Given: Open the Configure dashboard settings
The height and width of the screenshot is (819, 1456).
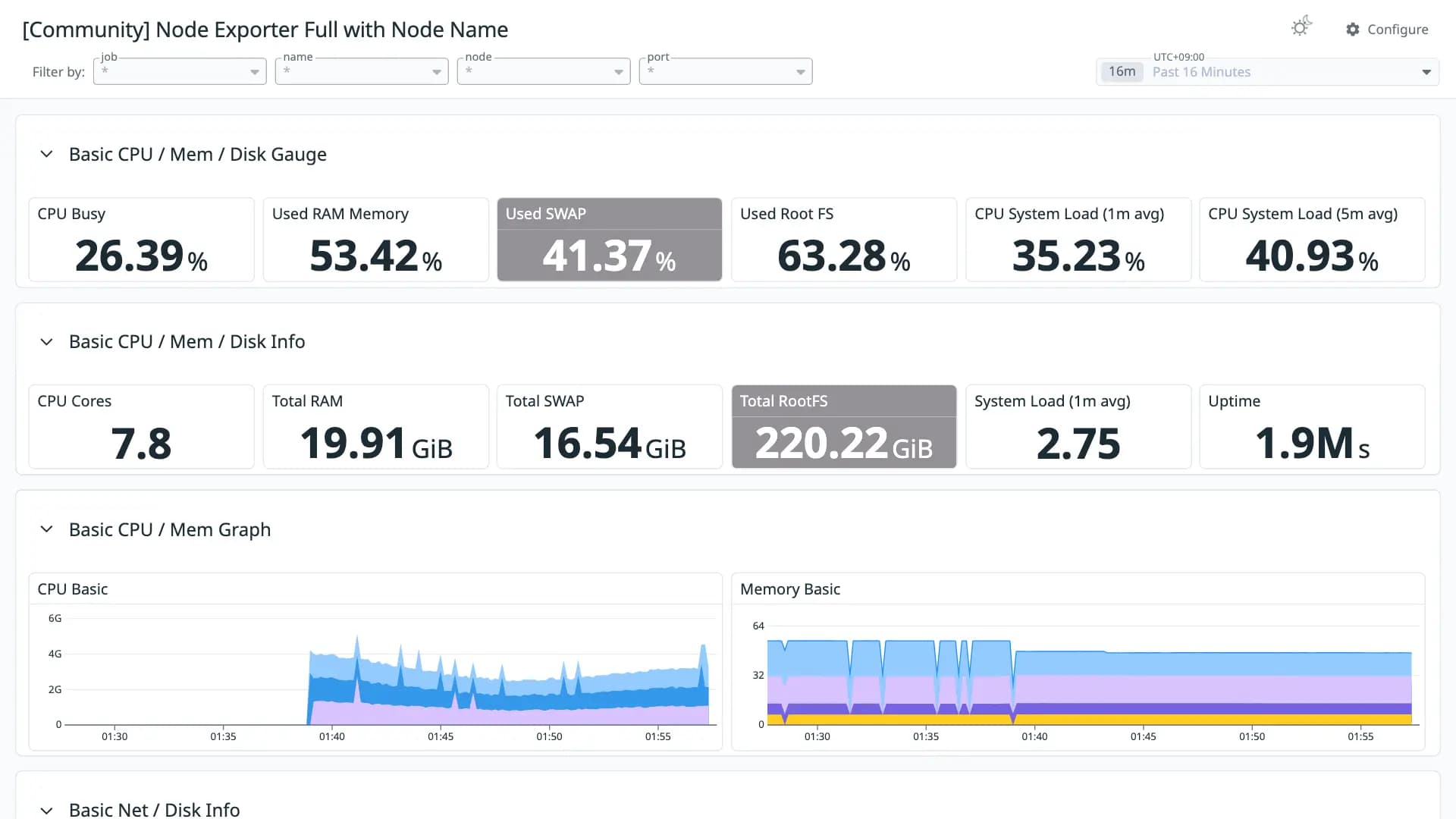Looking at the screenshot, I should coord(1387,30).
